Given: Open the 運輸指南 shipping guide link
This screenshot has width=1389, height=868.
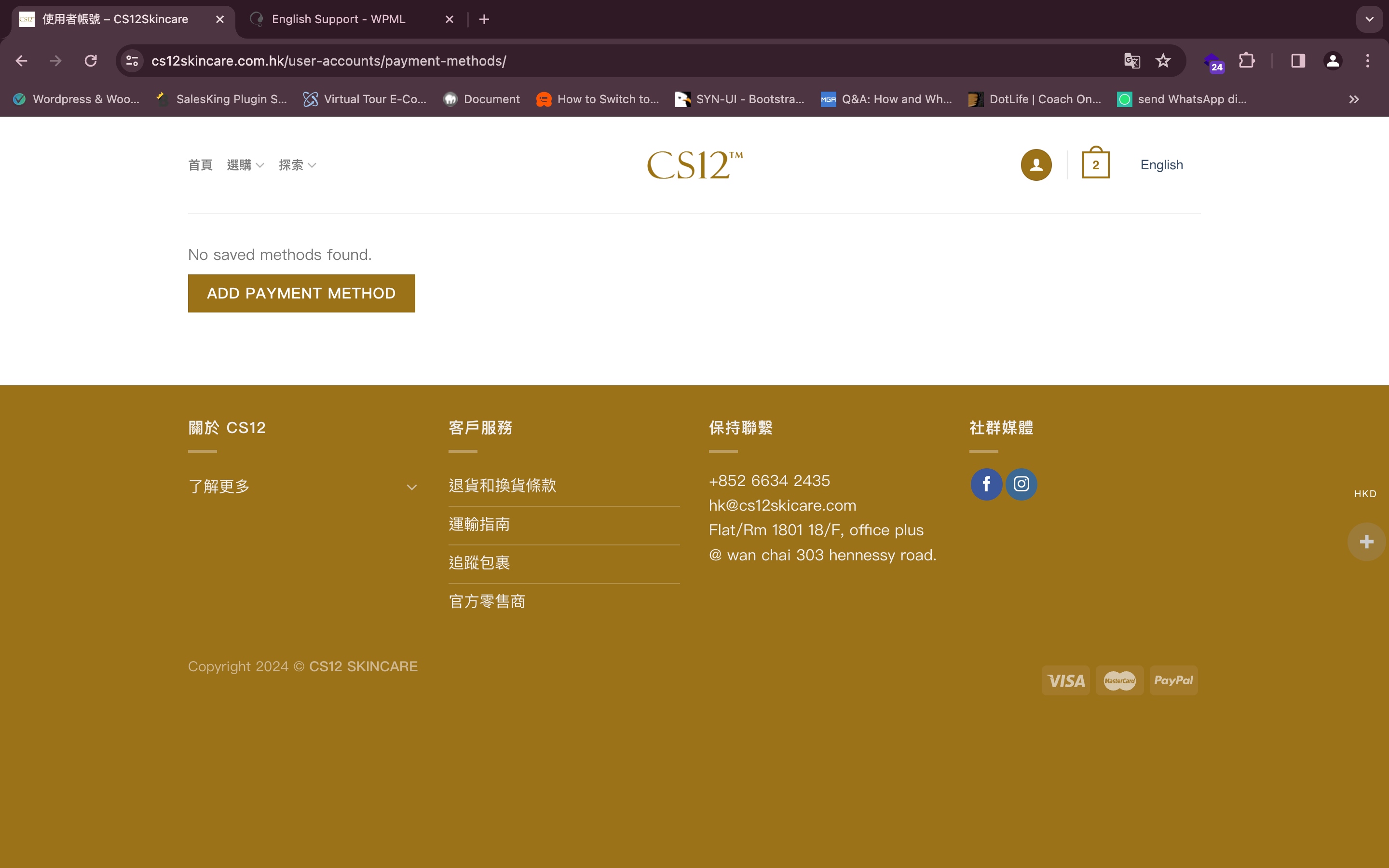Looking at the screenshot, I should [479, 524].
